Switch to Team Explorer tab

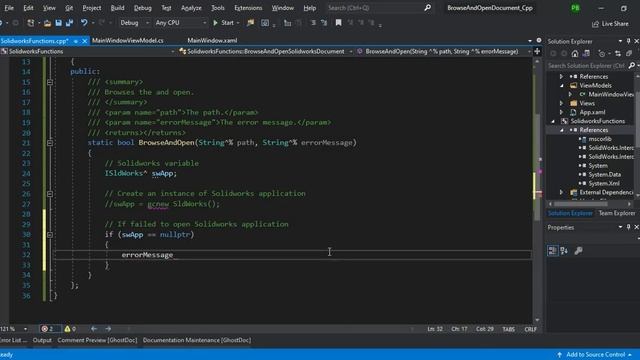click(616, 213)
